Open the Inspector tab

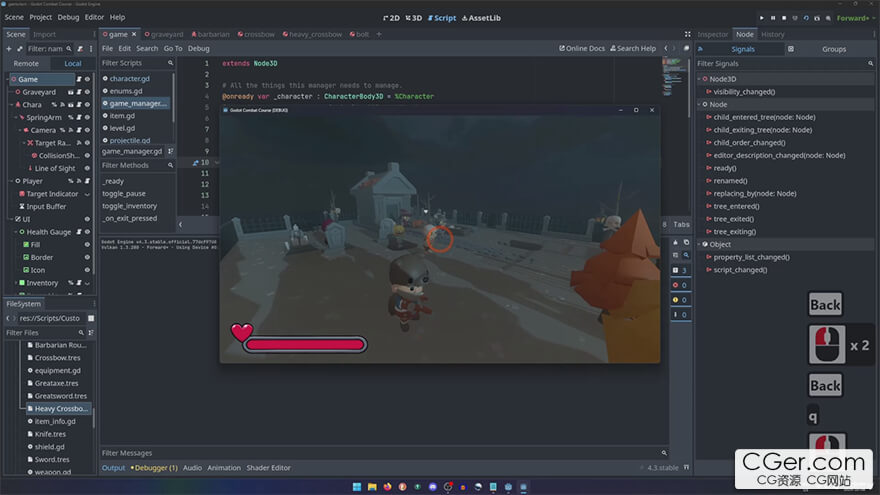713,34
